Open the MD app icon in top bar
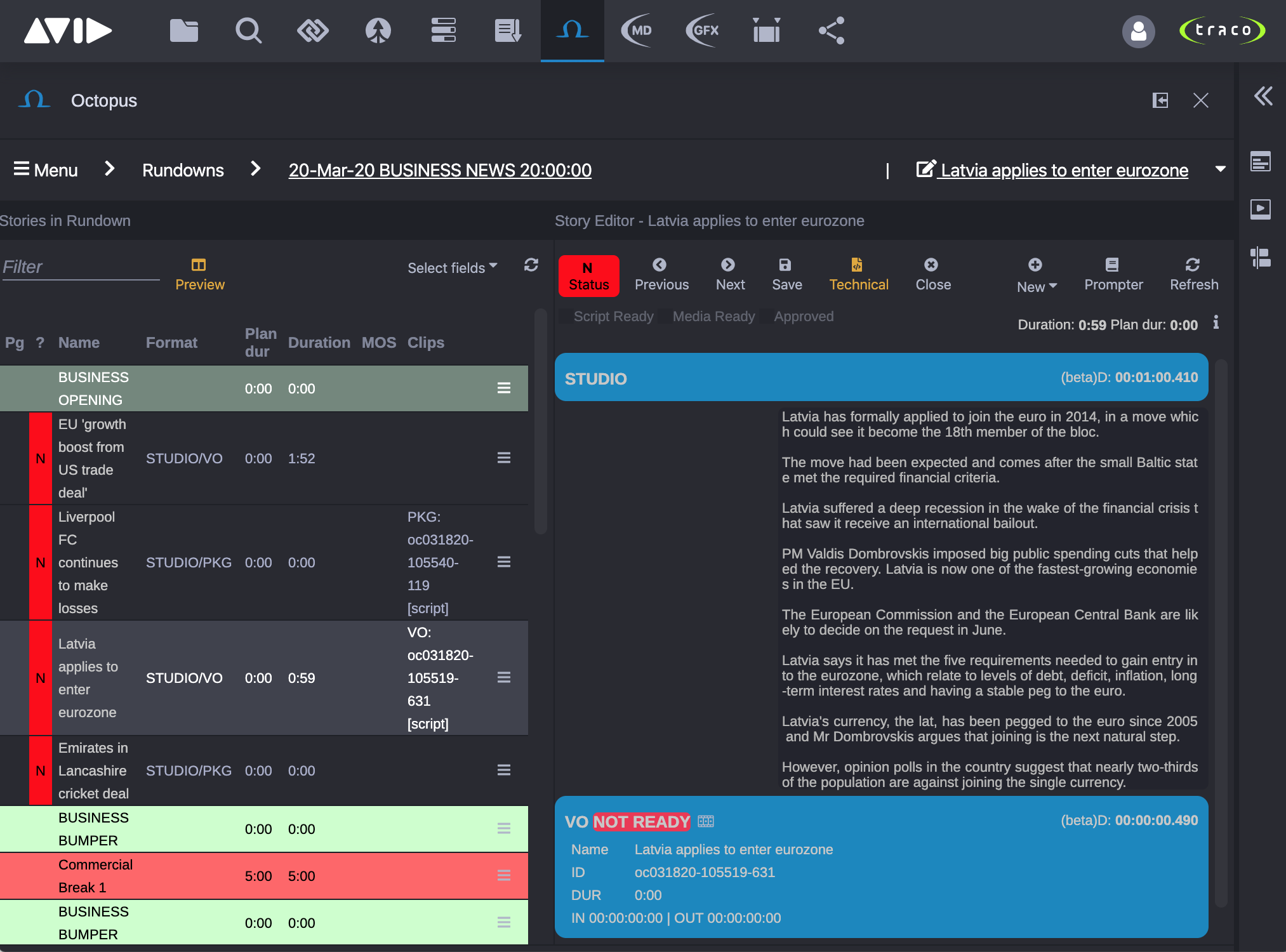 pos(637,30)
